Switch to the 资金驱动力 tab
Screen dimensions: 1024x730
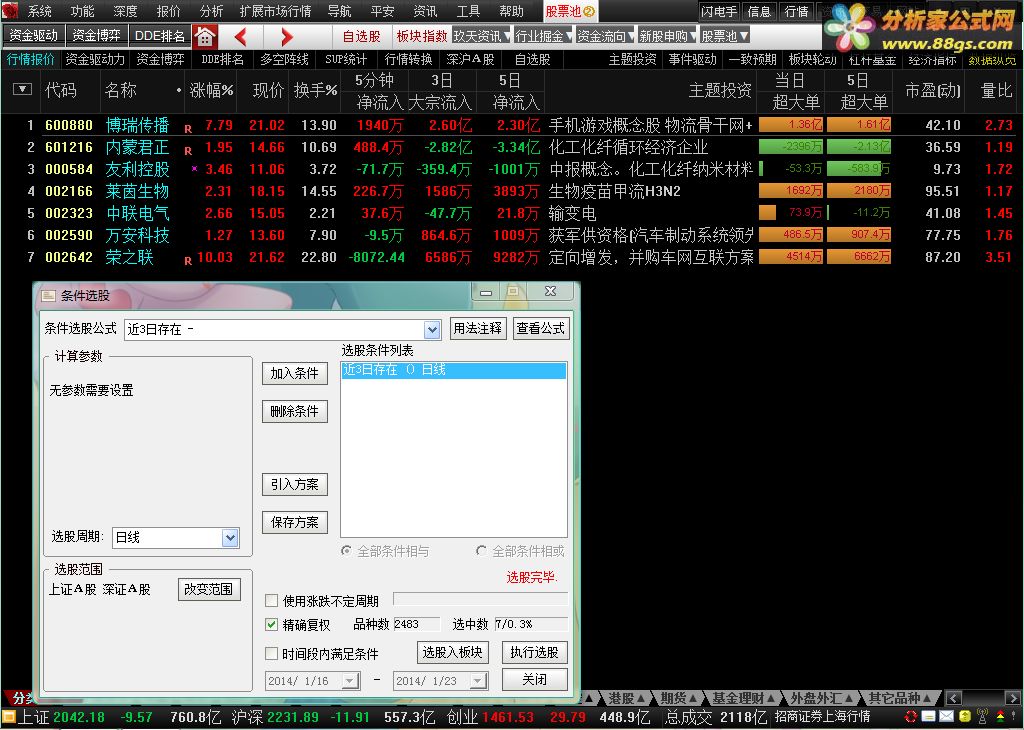[x=95, y=59]
